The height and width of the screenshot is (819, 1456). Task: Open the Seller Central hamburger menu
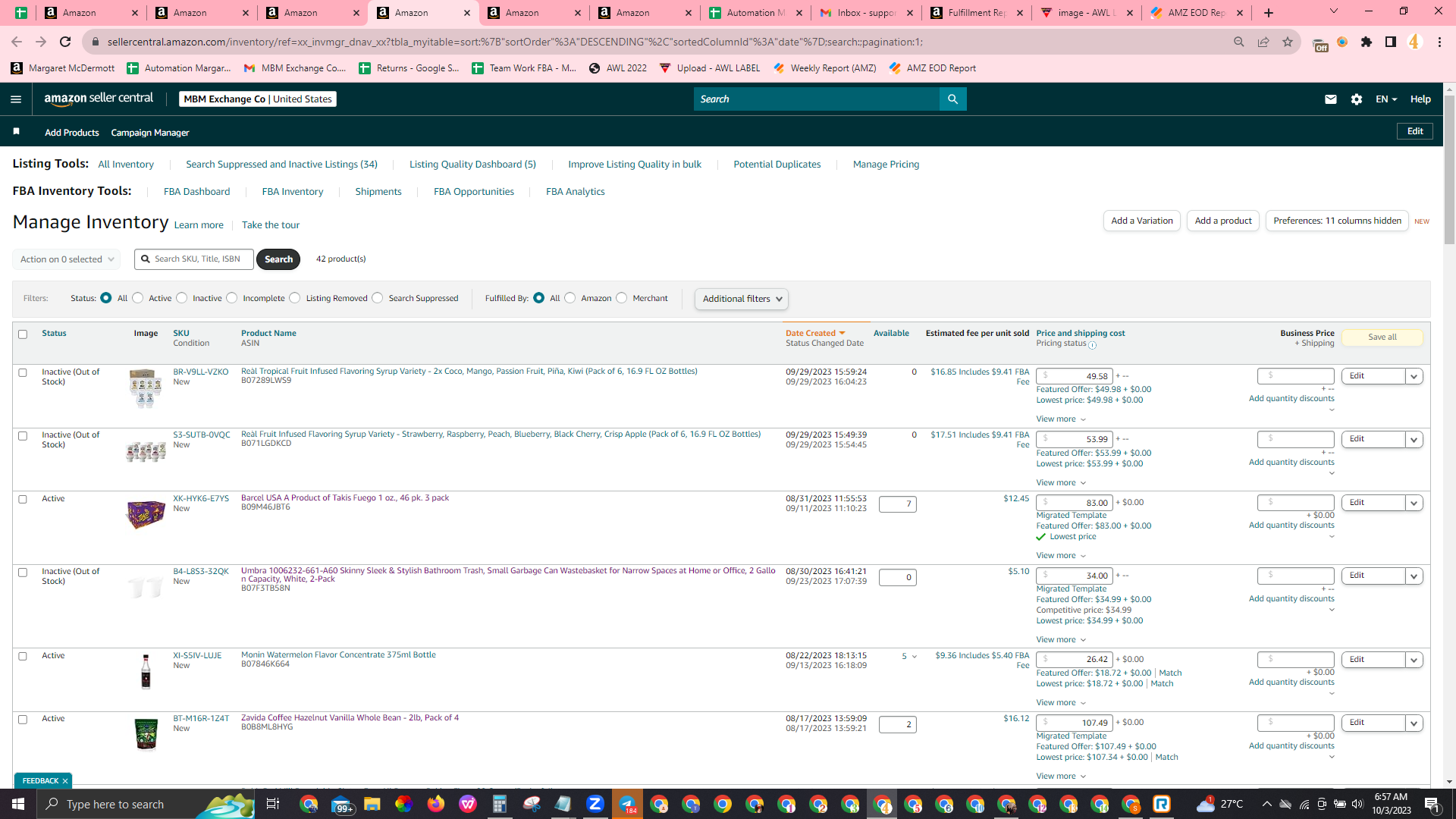tap(16, 99)
